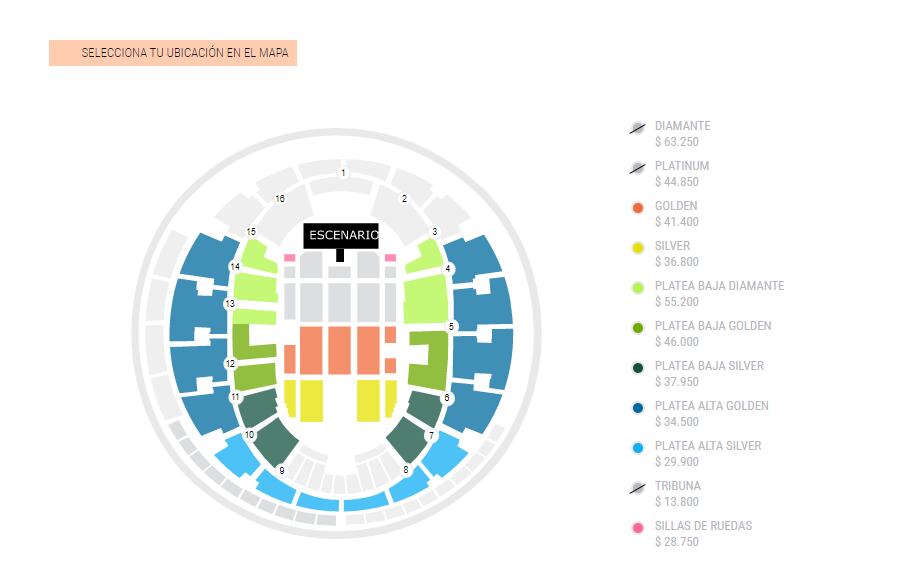Click the SILLAS DE RUEDAS legend label

[703, 526]
